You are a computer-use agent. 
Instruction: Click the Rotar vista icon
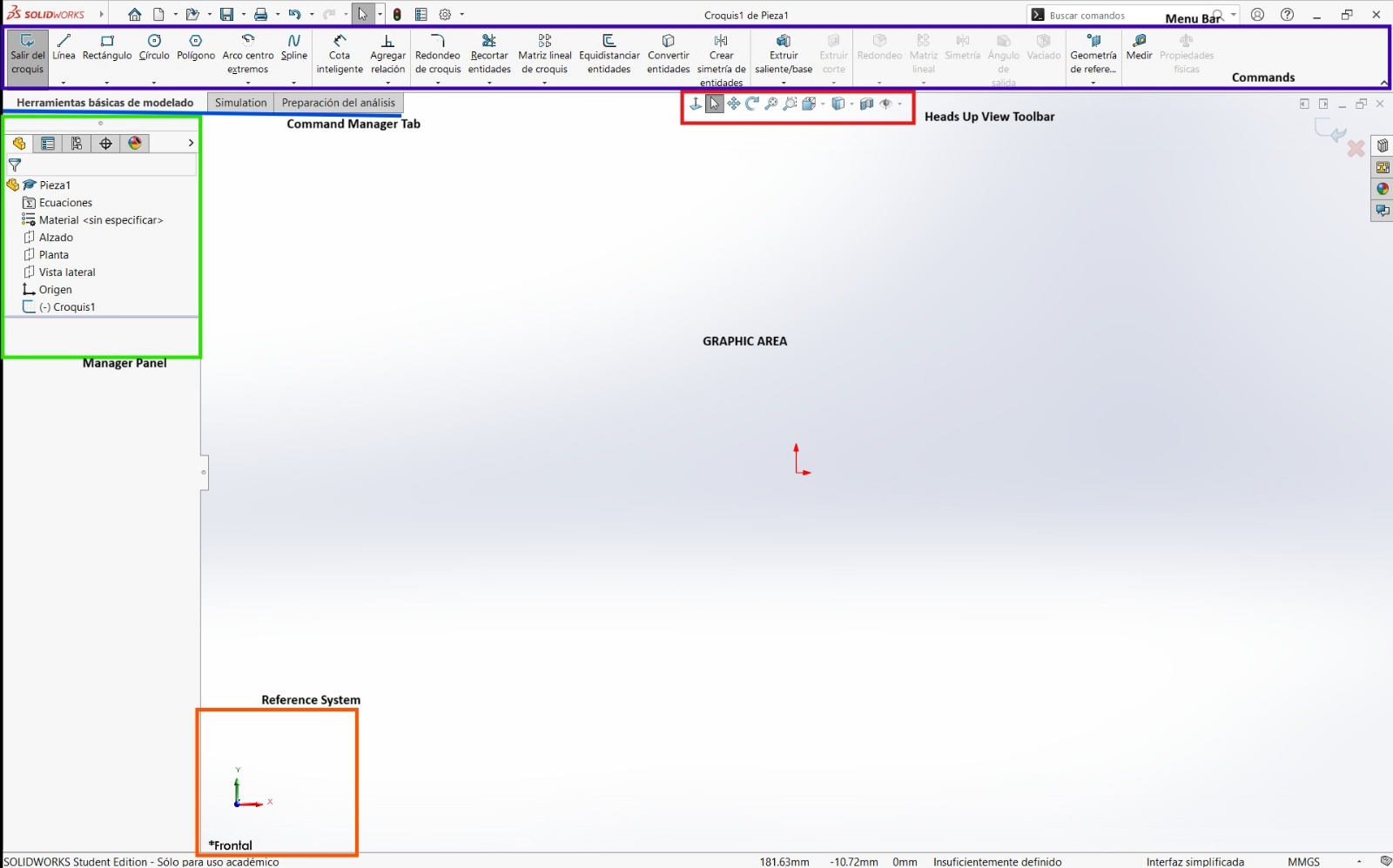click(x=751, y=104)
